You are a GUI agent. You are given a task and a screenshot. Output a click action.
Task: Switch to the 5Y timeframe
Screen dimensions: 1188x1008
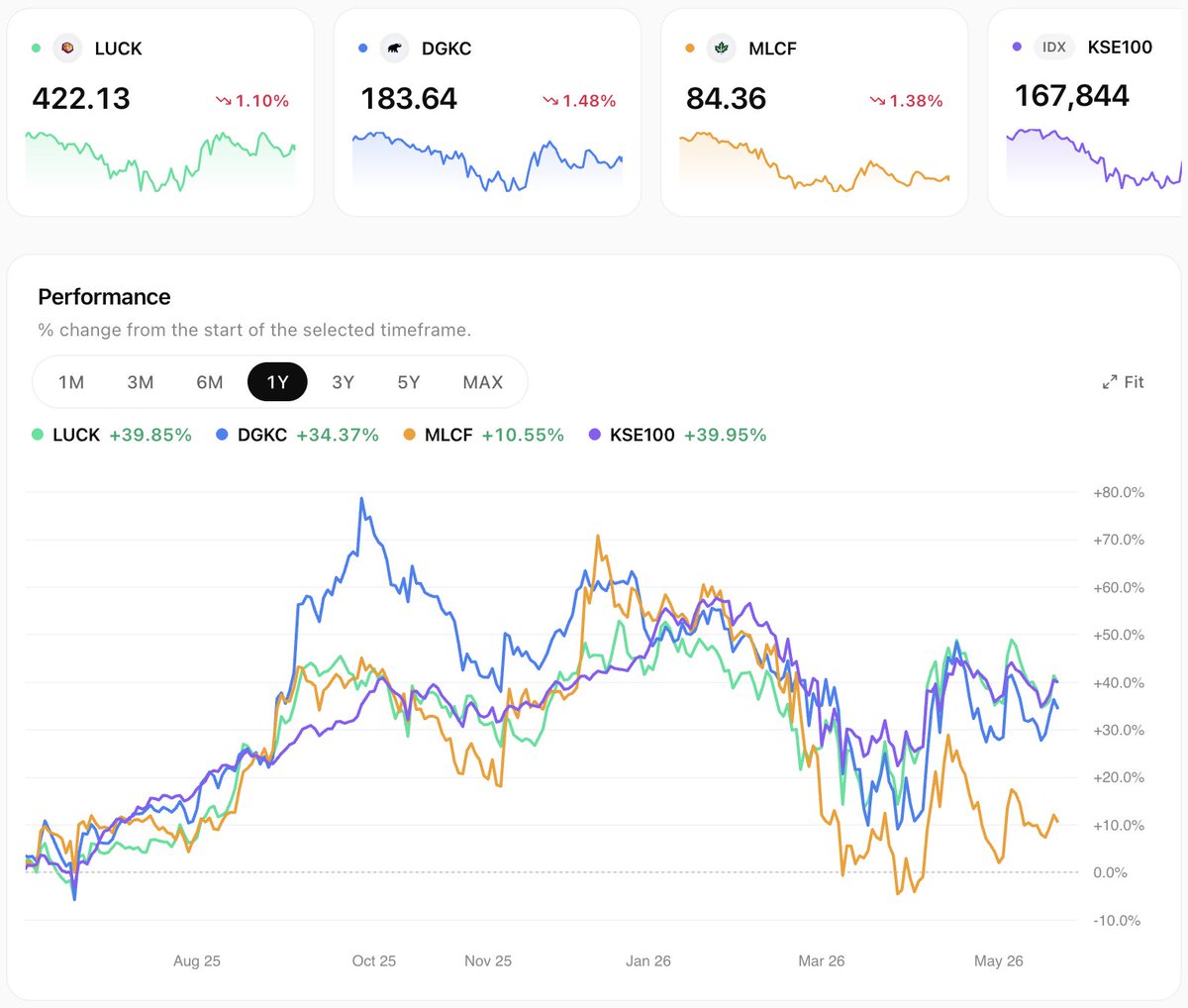tap(409, 382)
